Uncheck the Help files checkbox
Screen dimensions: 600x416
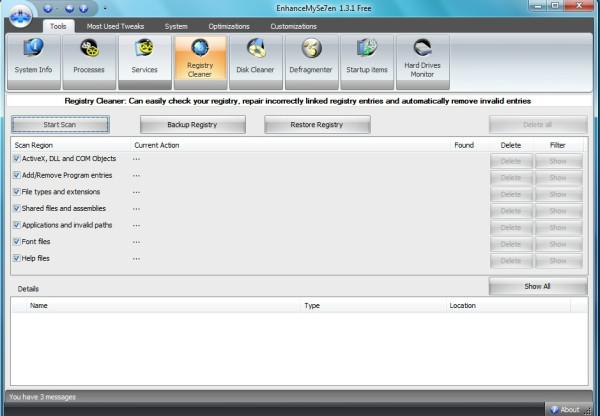pos(17,259)
